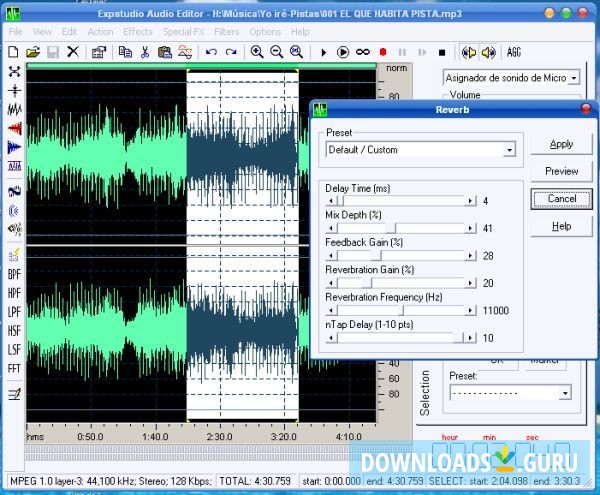
Task: Click the Amplify waveform sidebar icon
Action: (15, 109)
